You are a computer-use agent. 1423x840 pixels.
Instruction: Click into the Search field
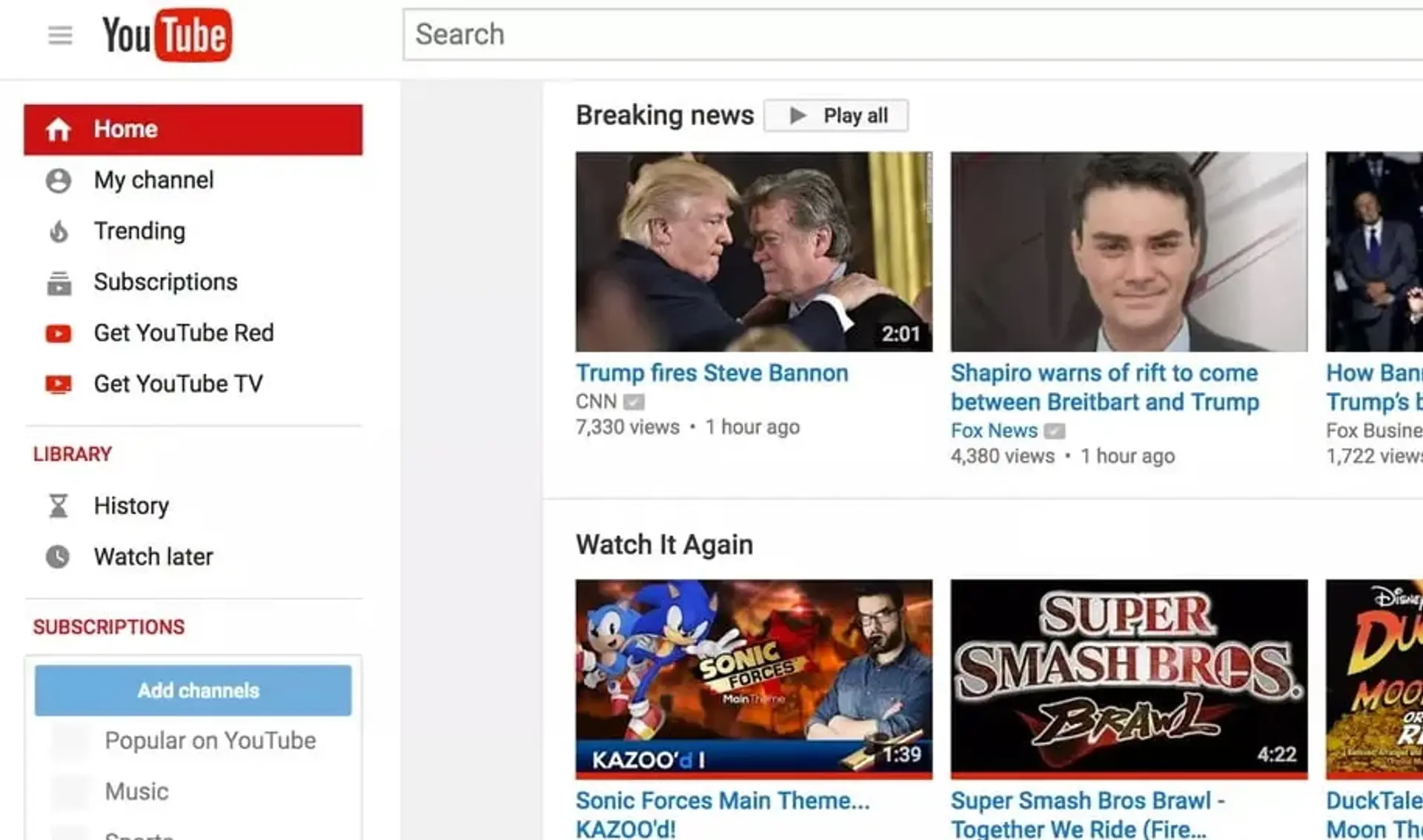(x=913, y=34)
